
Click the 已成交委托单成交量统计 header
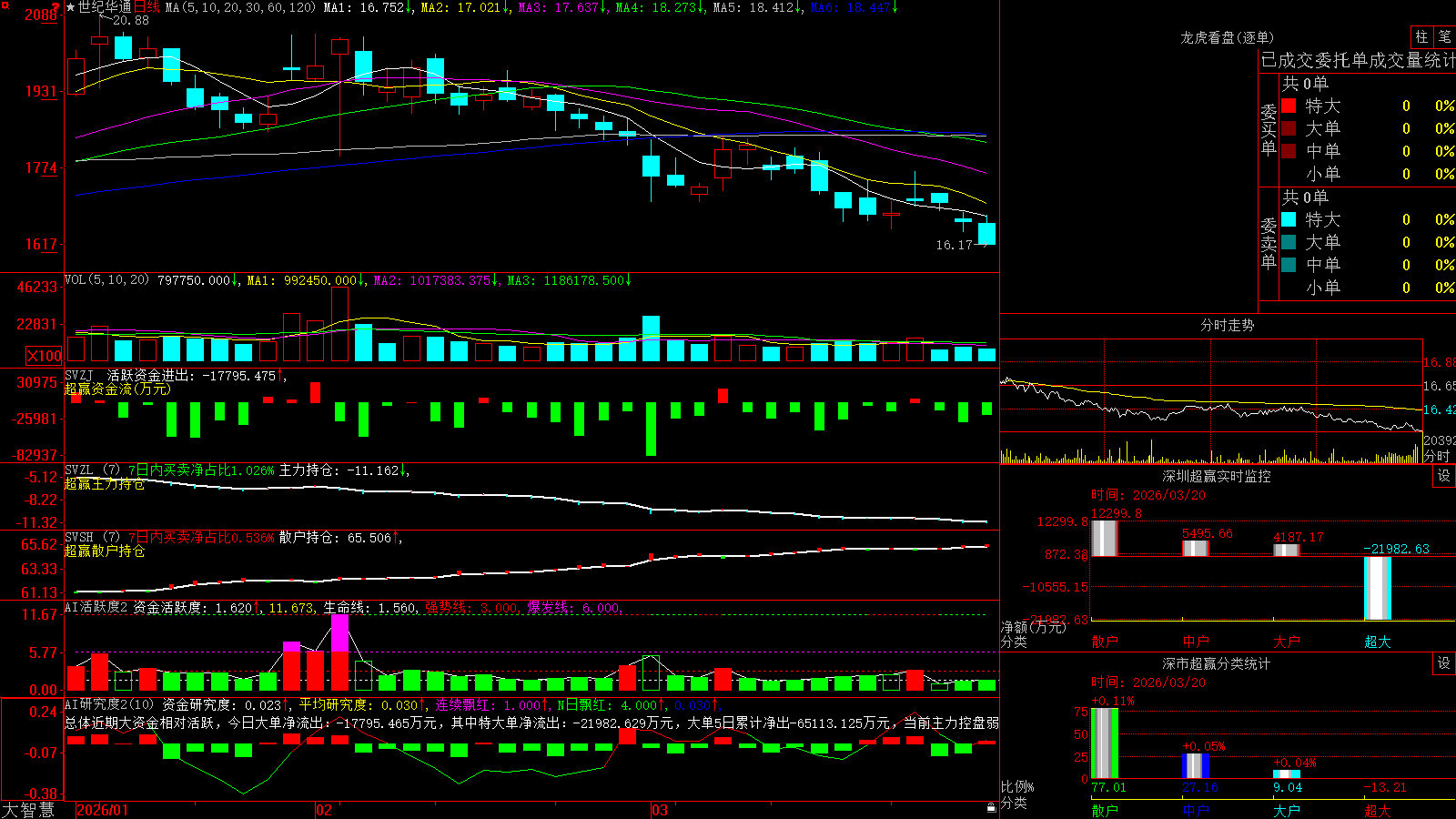[x=1358, y=60]
